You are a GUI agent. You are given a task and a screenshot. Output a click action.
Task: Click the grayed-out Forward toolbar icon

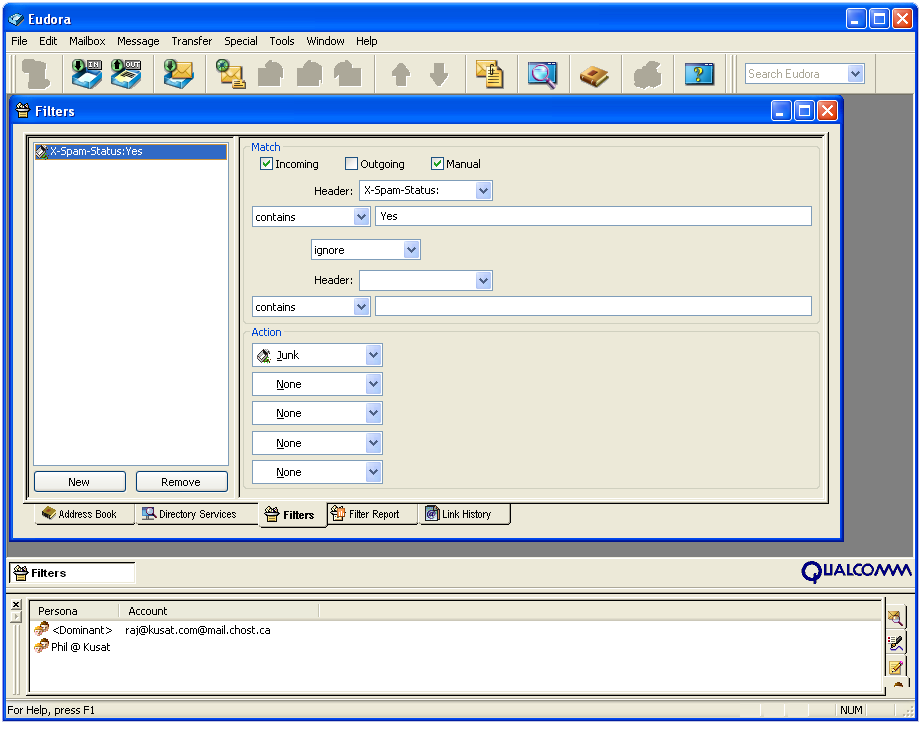point(347,74)
